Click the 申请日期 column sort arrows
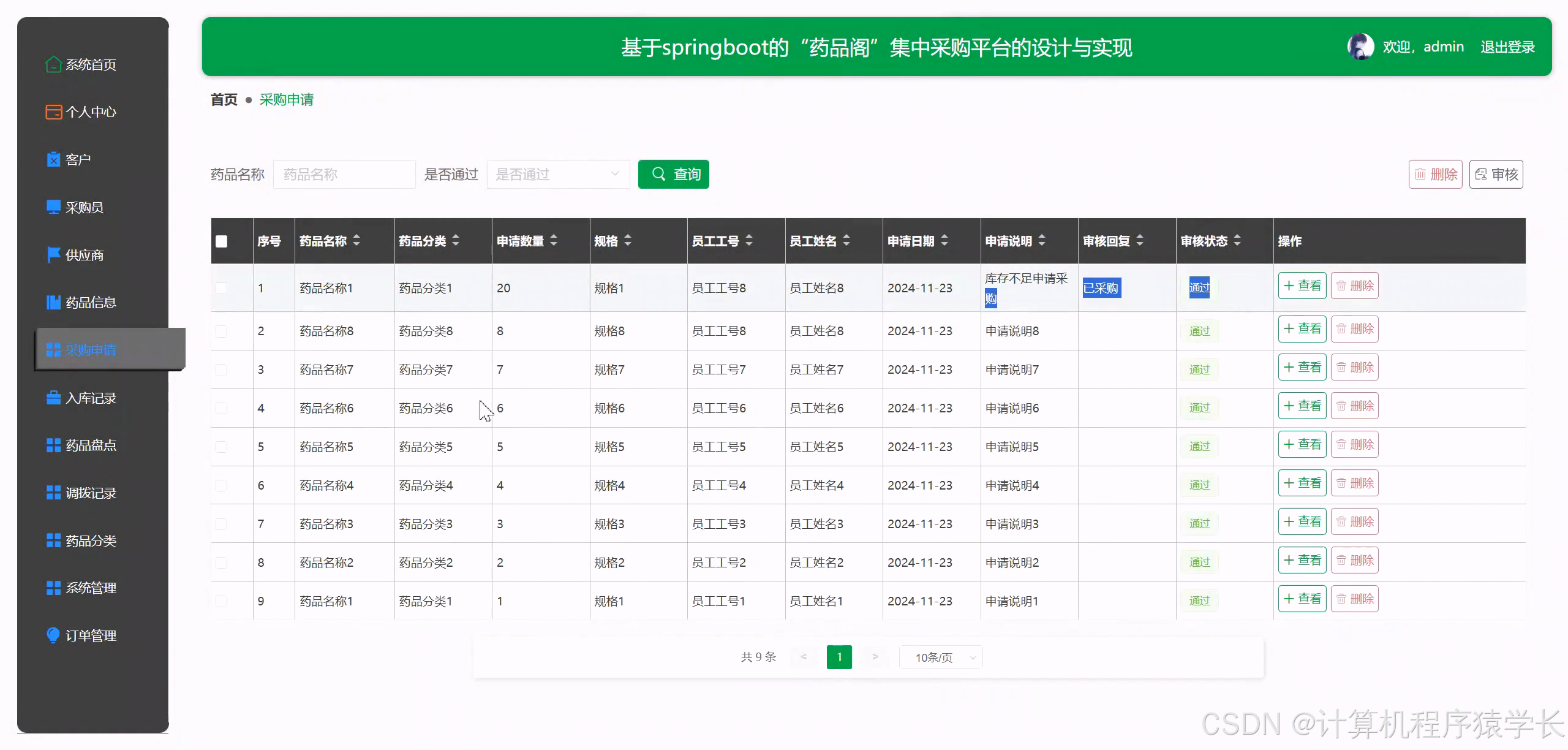Viewport: 1568px width, 750px height. click(x=944, y=241)
